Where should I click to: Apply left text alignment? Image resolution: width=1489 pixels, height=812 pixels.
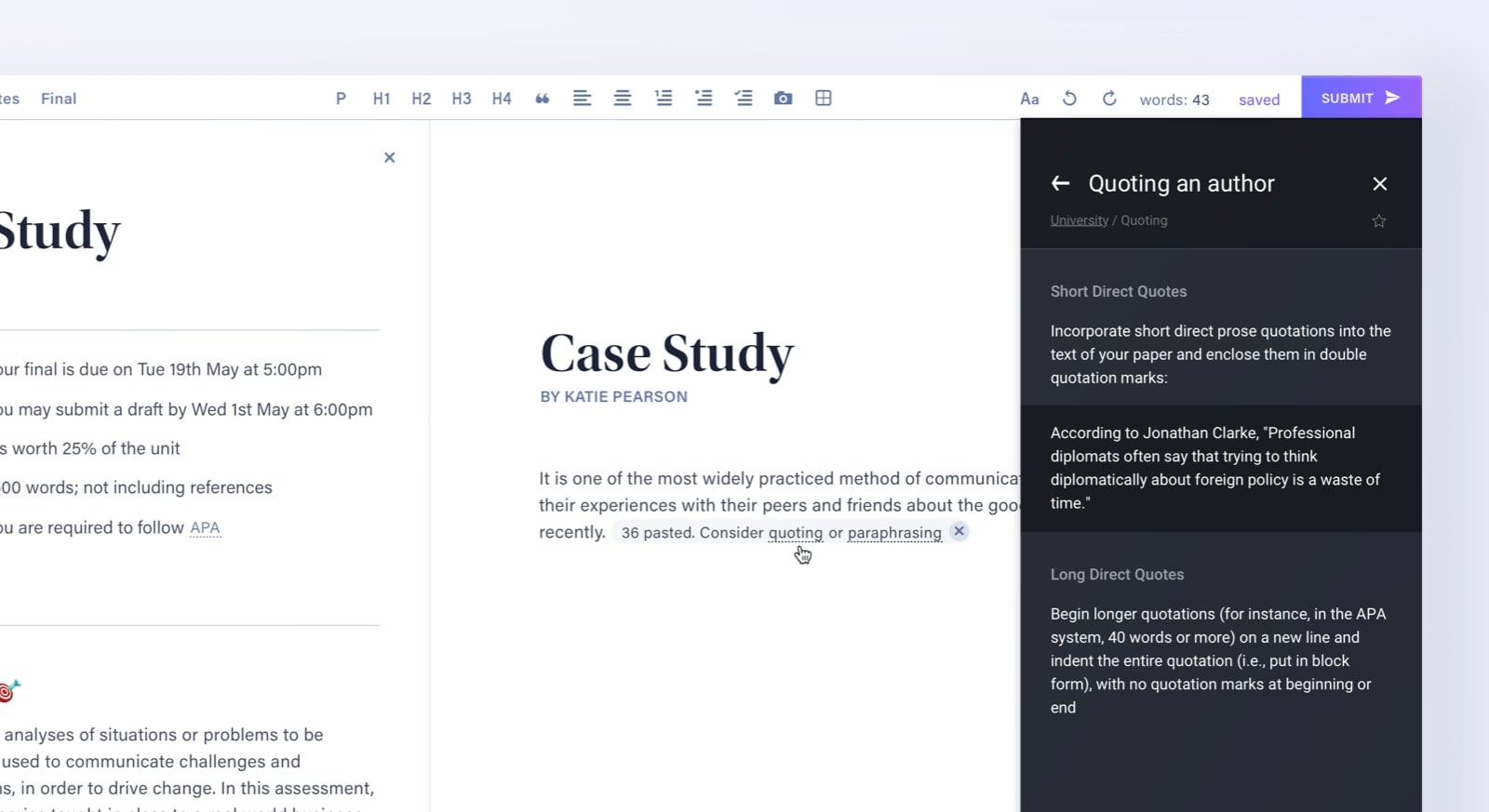(582, 99)
